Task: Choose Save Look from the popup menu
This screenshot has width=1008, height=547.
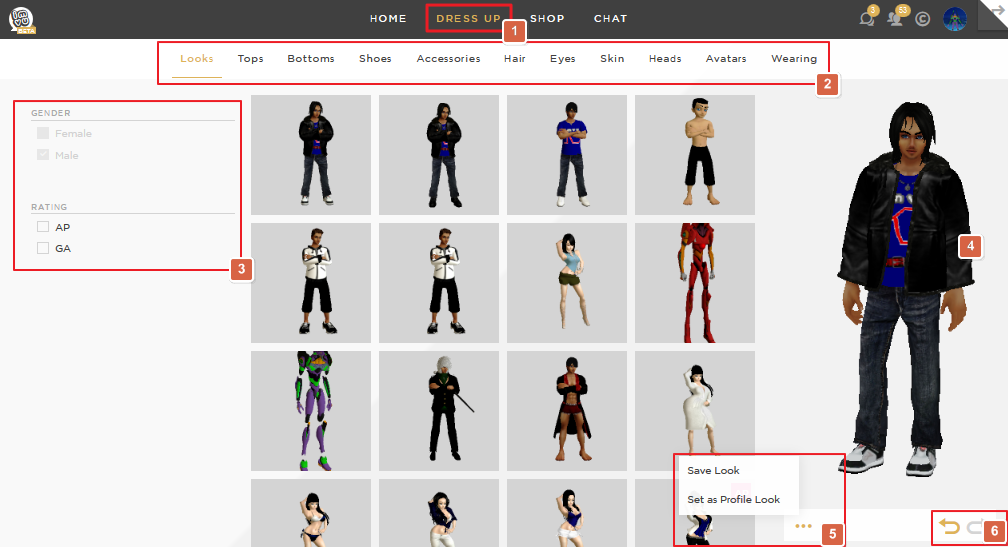Action: click(713, 470)
